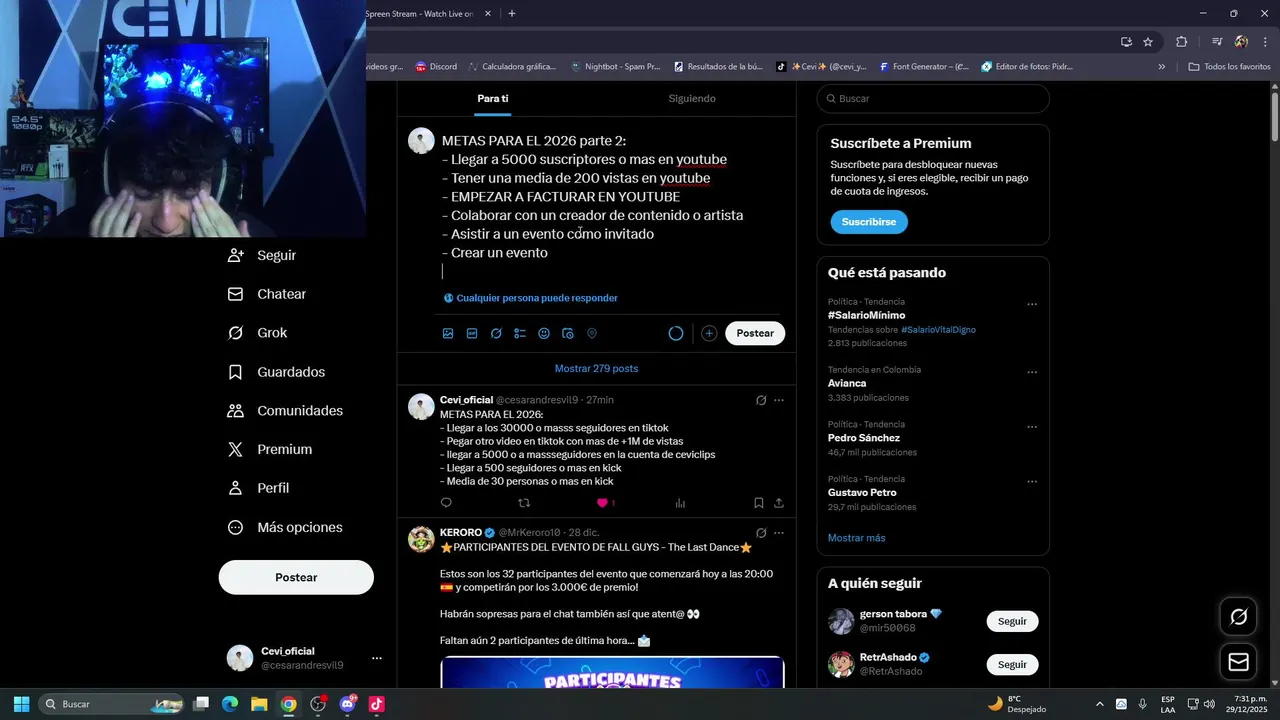Show 279 new posts
Screen dimensions: 1280x720
pos(596,368)
